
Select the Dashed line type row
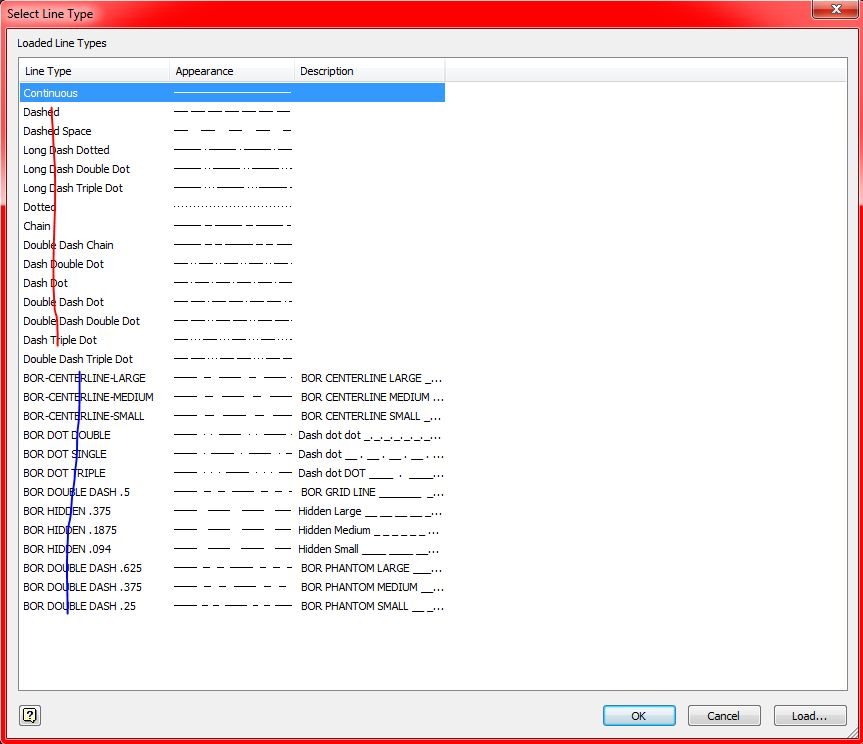pos(232,112)
